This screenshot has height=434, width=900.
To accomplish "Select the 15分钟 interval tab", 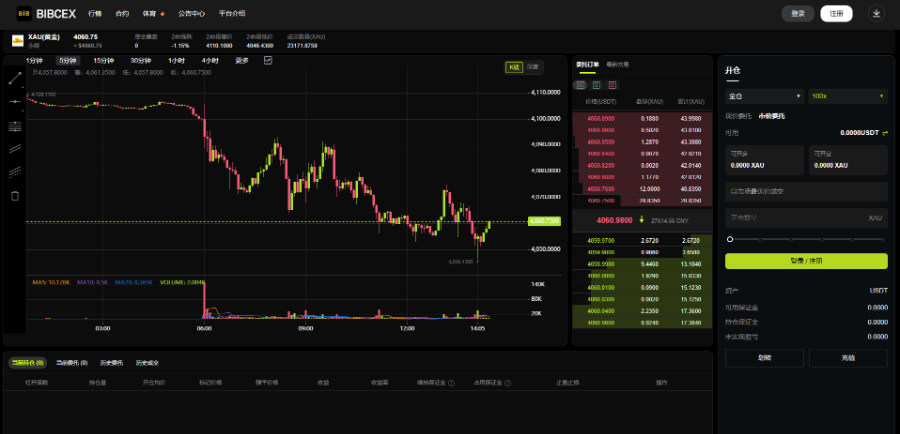I will [x=103, y=60].
